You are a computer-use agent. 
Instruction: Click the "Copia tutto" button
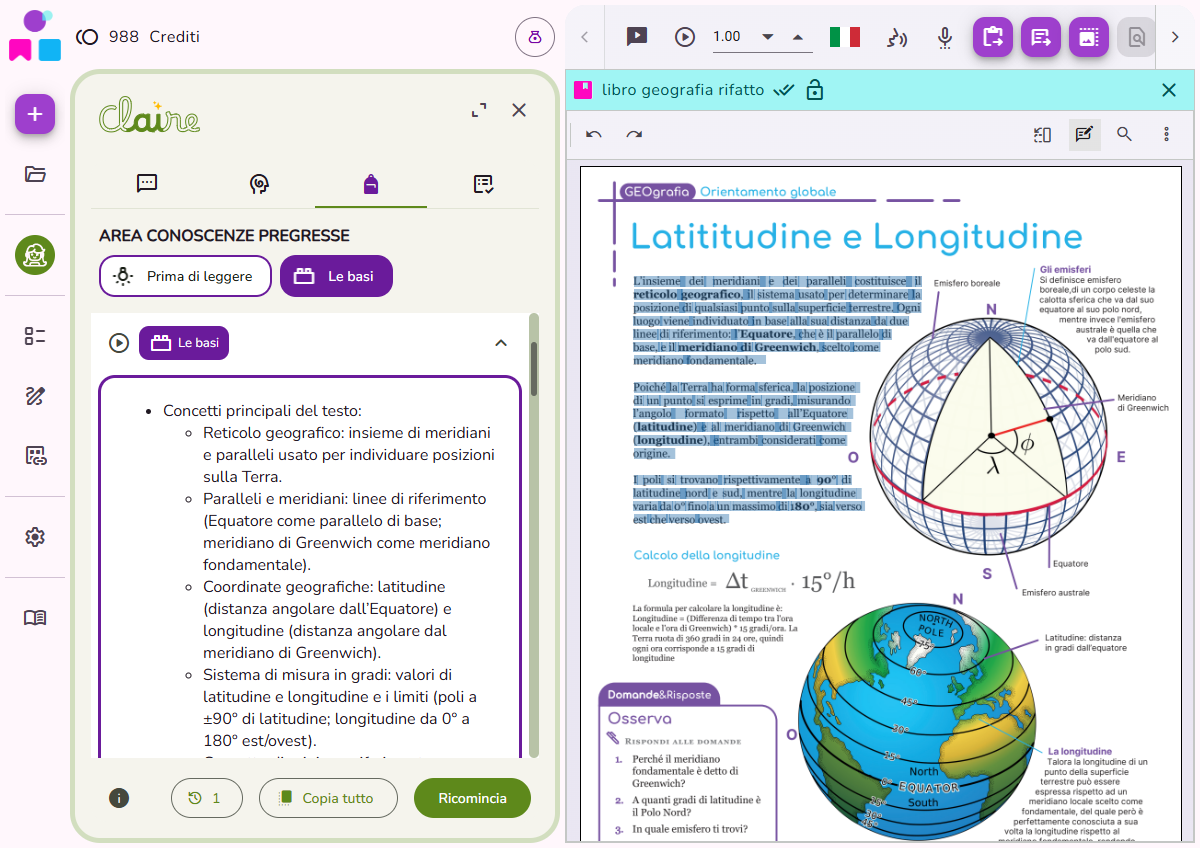click(328, 798)
